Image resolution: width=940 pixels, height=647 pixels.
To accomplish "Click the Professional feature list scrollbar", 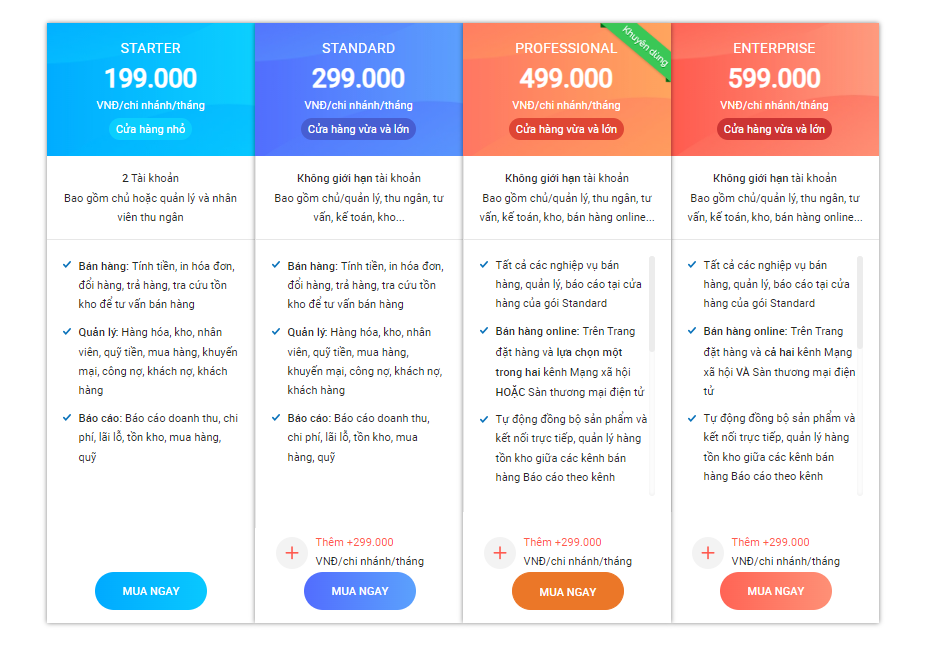I will (x=652, y=304).
